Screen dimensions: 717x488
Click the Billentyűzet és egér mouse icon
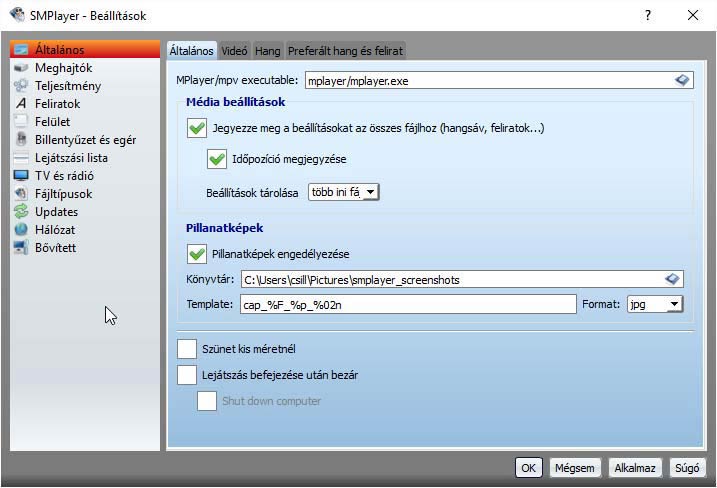pyautogui.click(x=21, y=139)
